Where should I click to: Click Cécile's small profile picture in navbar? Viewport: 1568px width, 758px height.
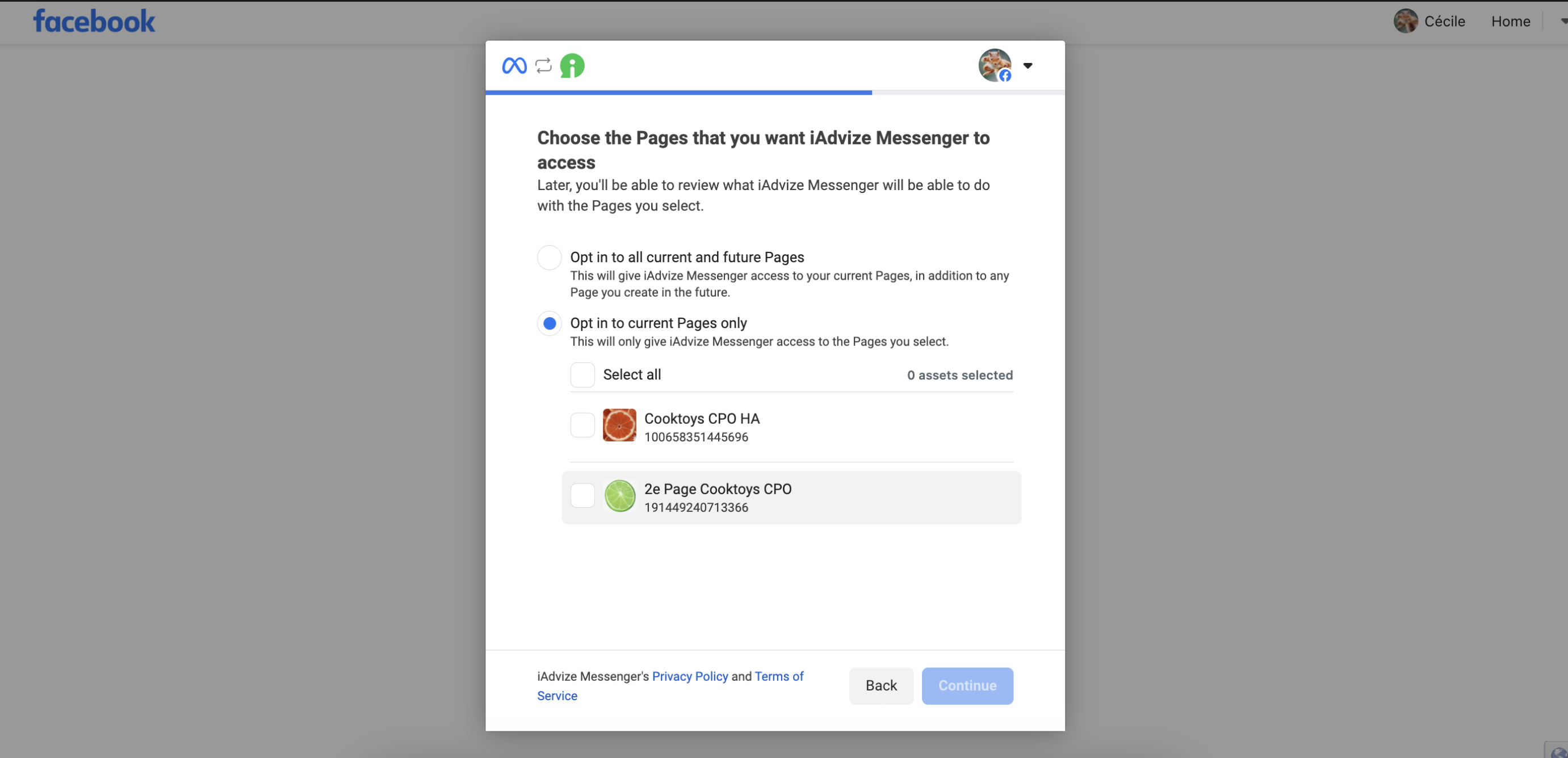point(1405,22)
